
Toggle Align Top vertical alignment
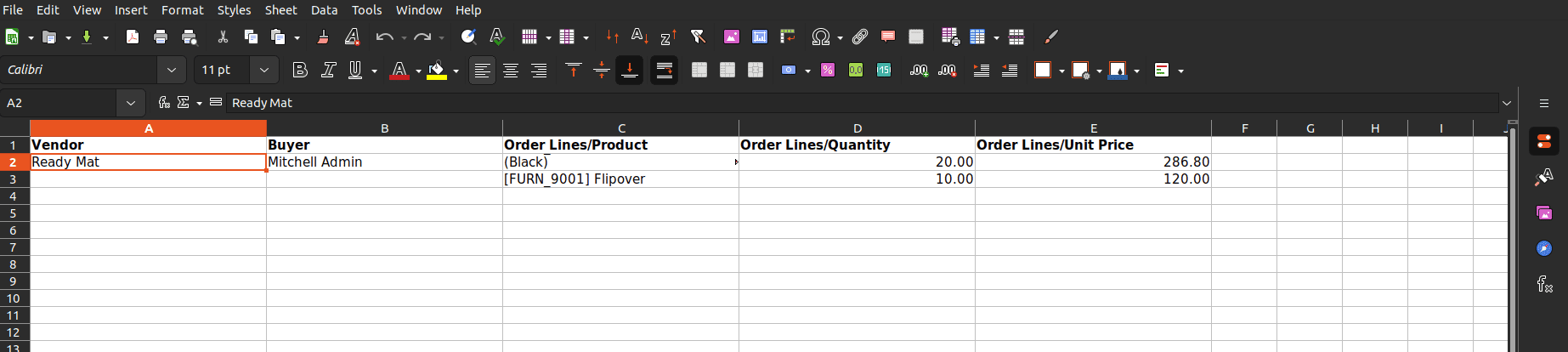point(574,70)
